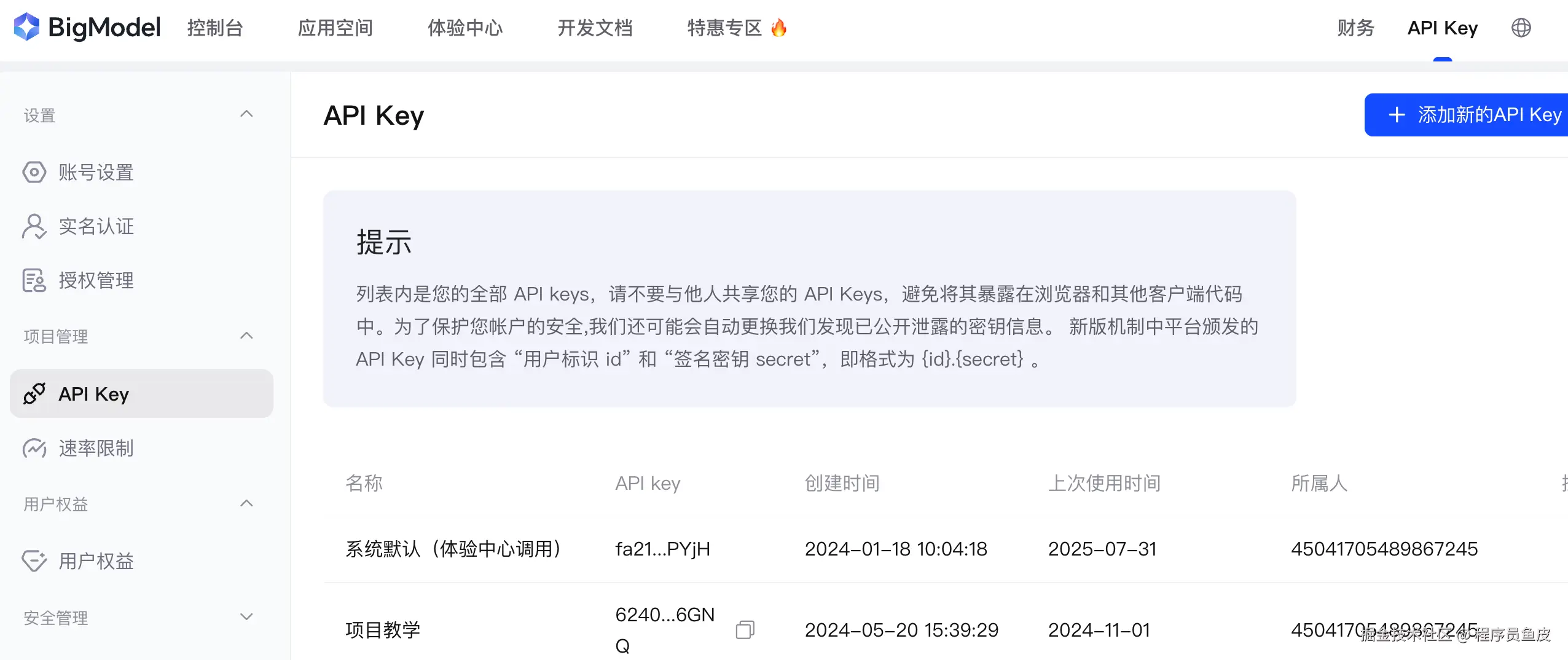Click the 上次使用时间 column header

[1104, 483]
